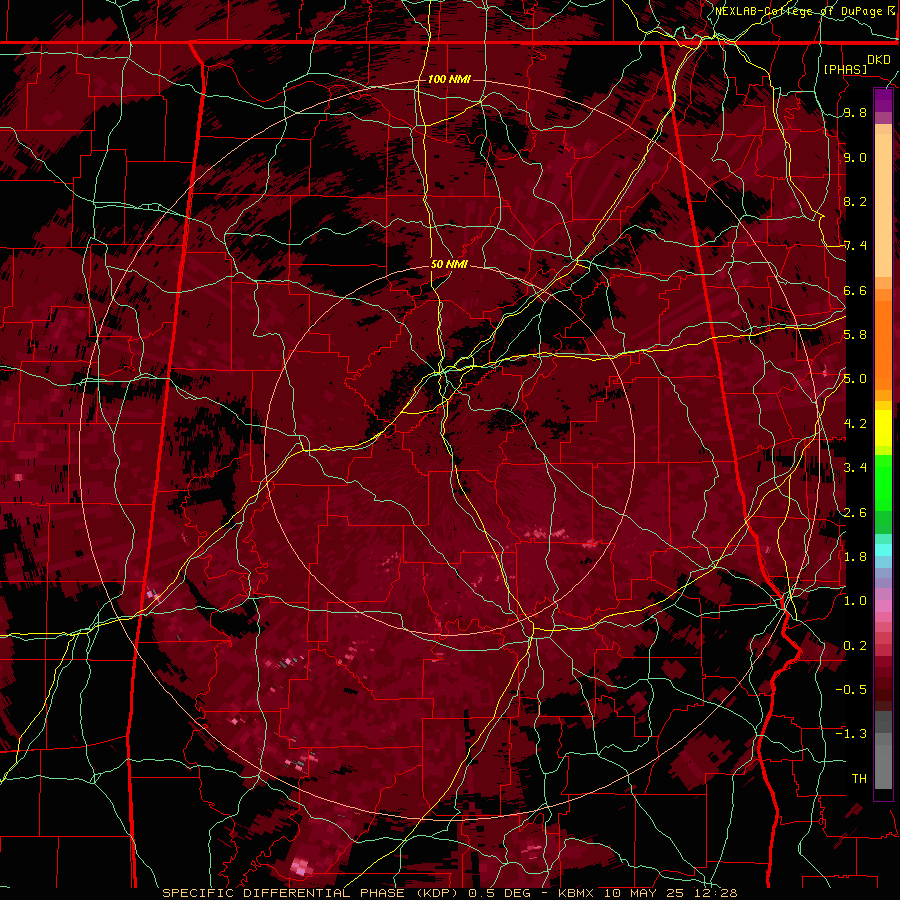Click the 50 NMI range ring label
The width and height of the screenshot is (900, 900).
coord(449,264)
